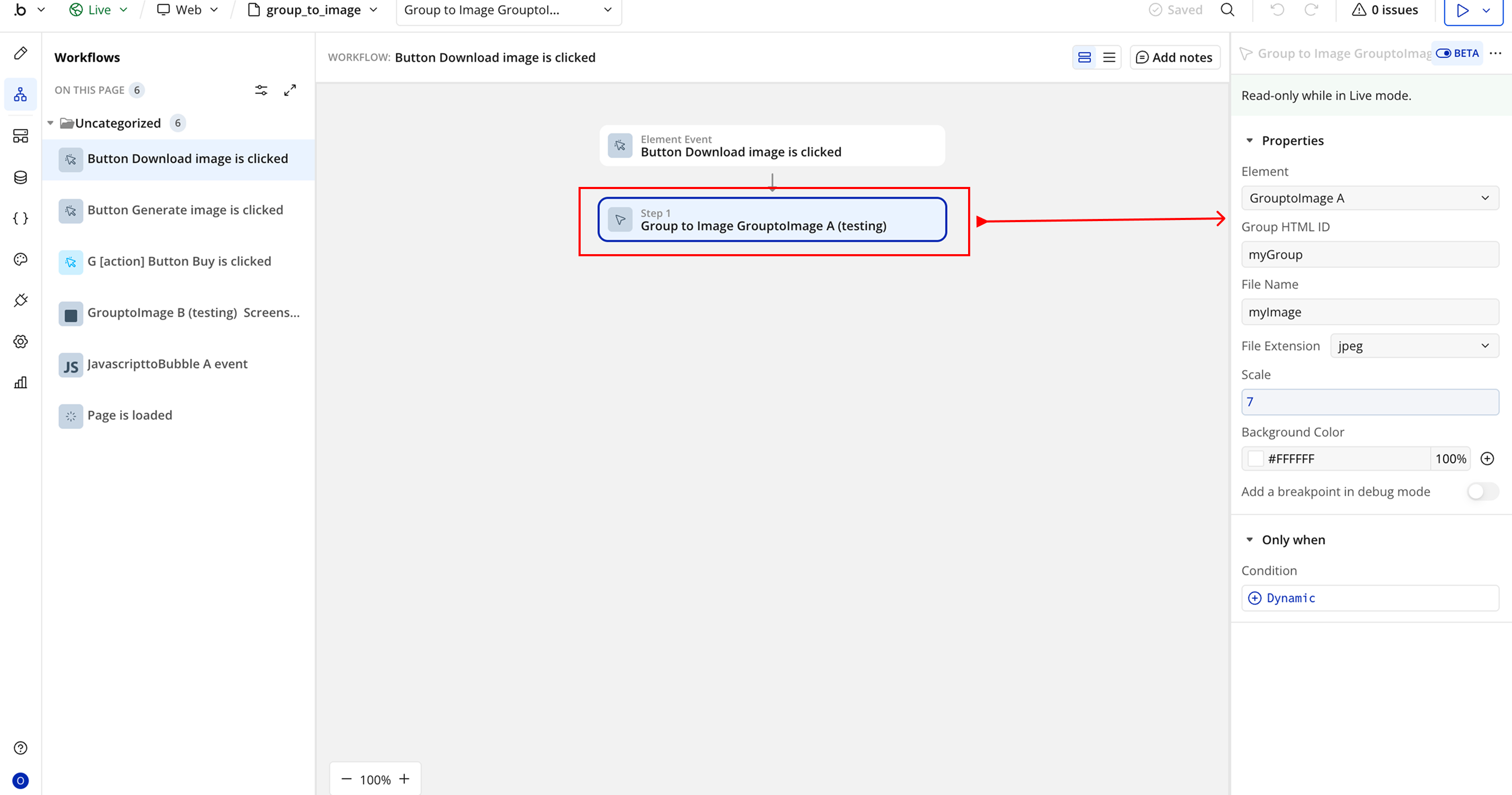Open the File Extension jpeg dropdown

point(1414,346)
